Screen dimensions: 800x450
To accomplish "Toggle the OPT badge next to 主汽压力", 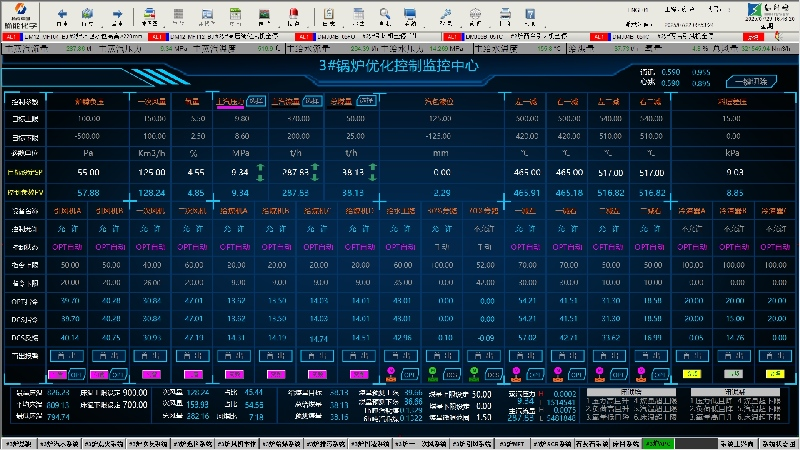I will click(255, 101).
